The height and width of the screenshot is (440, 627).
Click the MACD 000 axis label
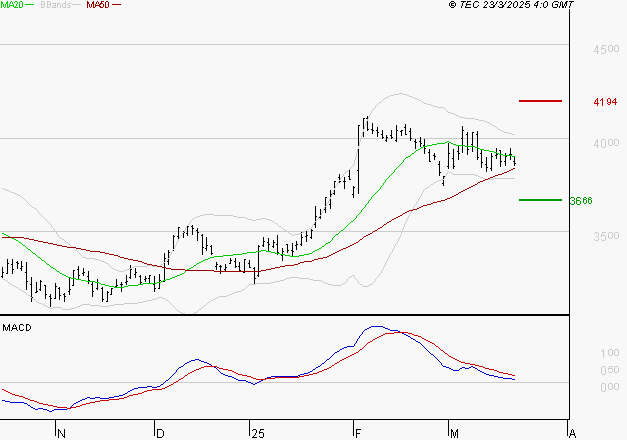[610, 387]
